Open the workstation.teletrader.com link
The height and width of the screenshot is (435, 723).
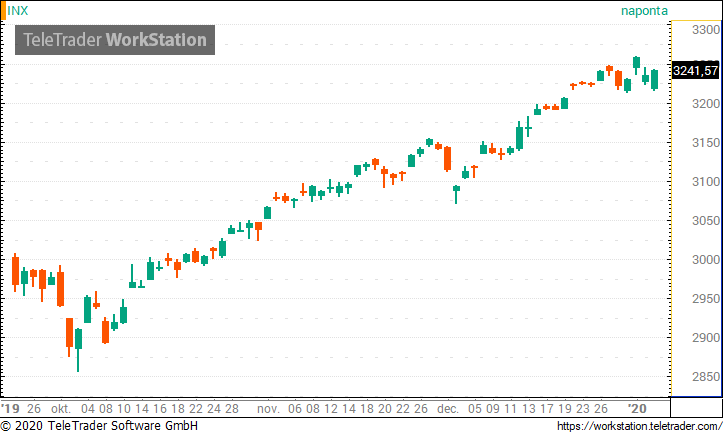[x=640, y=426]
